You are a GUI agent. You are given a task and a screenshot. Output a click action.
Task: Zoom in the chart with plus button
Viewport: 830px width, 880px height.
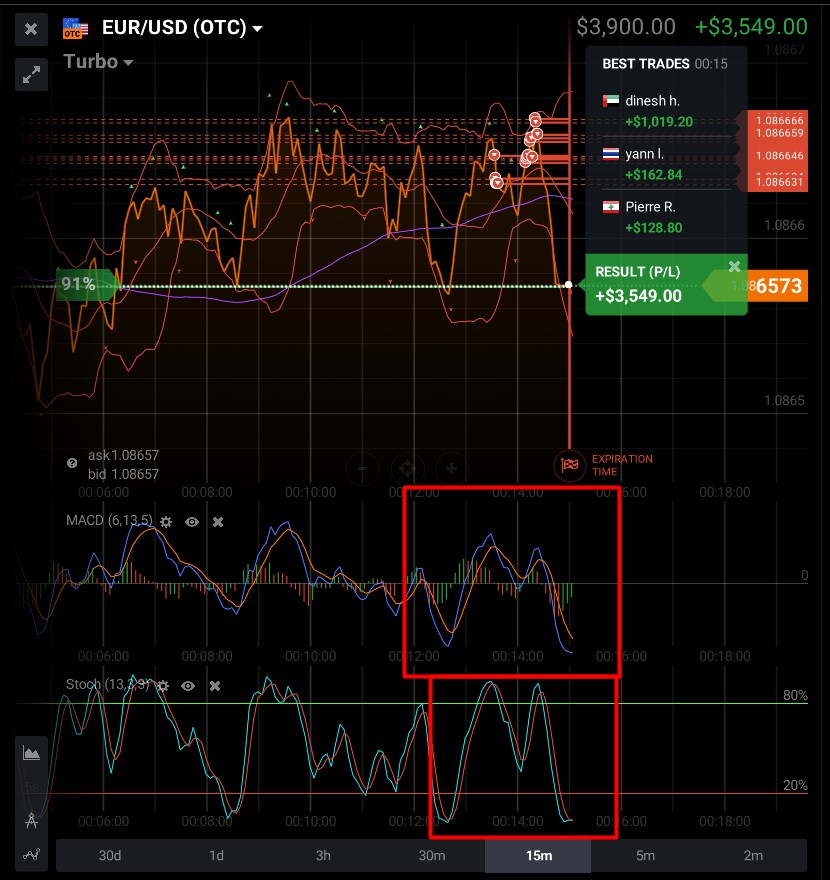pyautogui.click(x=452, y=468)
